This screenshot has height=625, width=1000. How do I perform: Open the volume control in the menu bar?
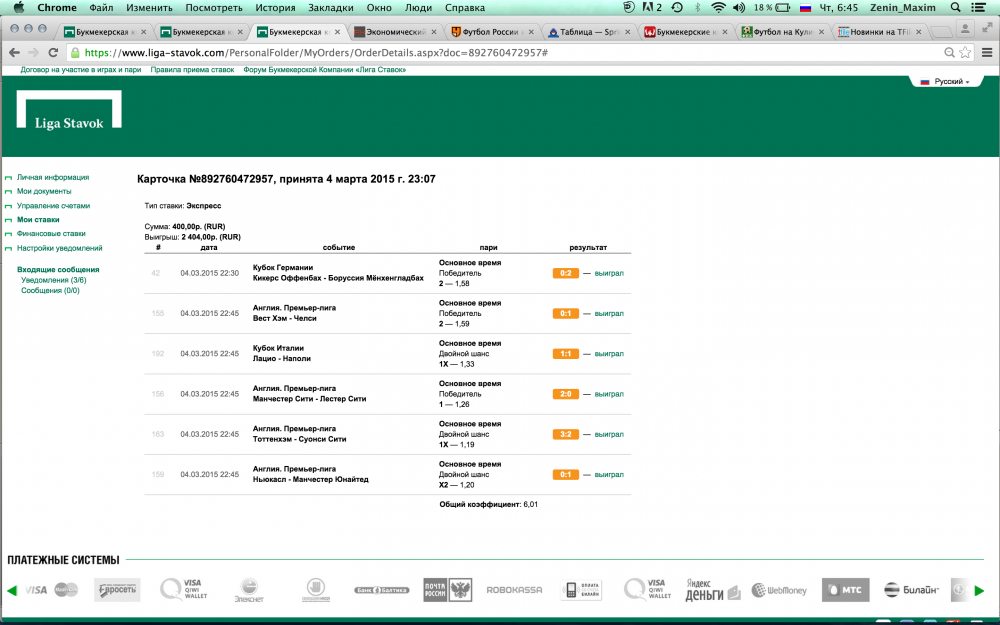click(739, 8)
